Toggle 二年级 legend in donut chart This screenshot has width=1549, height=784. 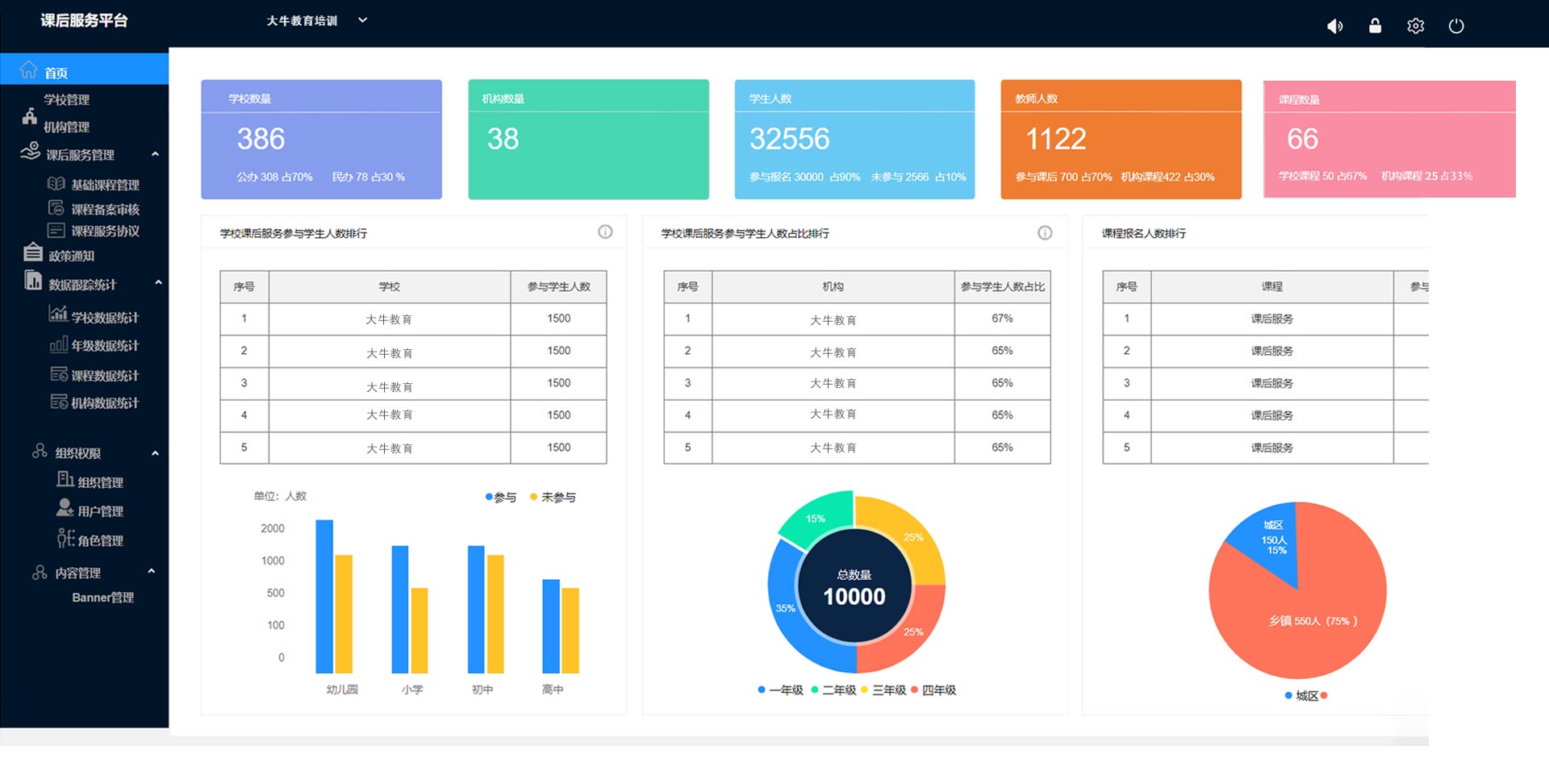[x=834, y=690]
